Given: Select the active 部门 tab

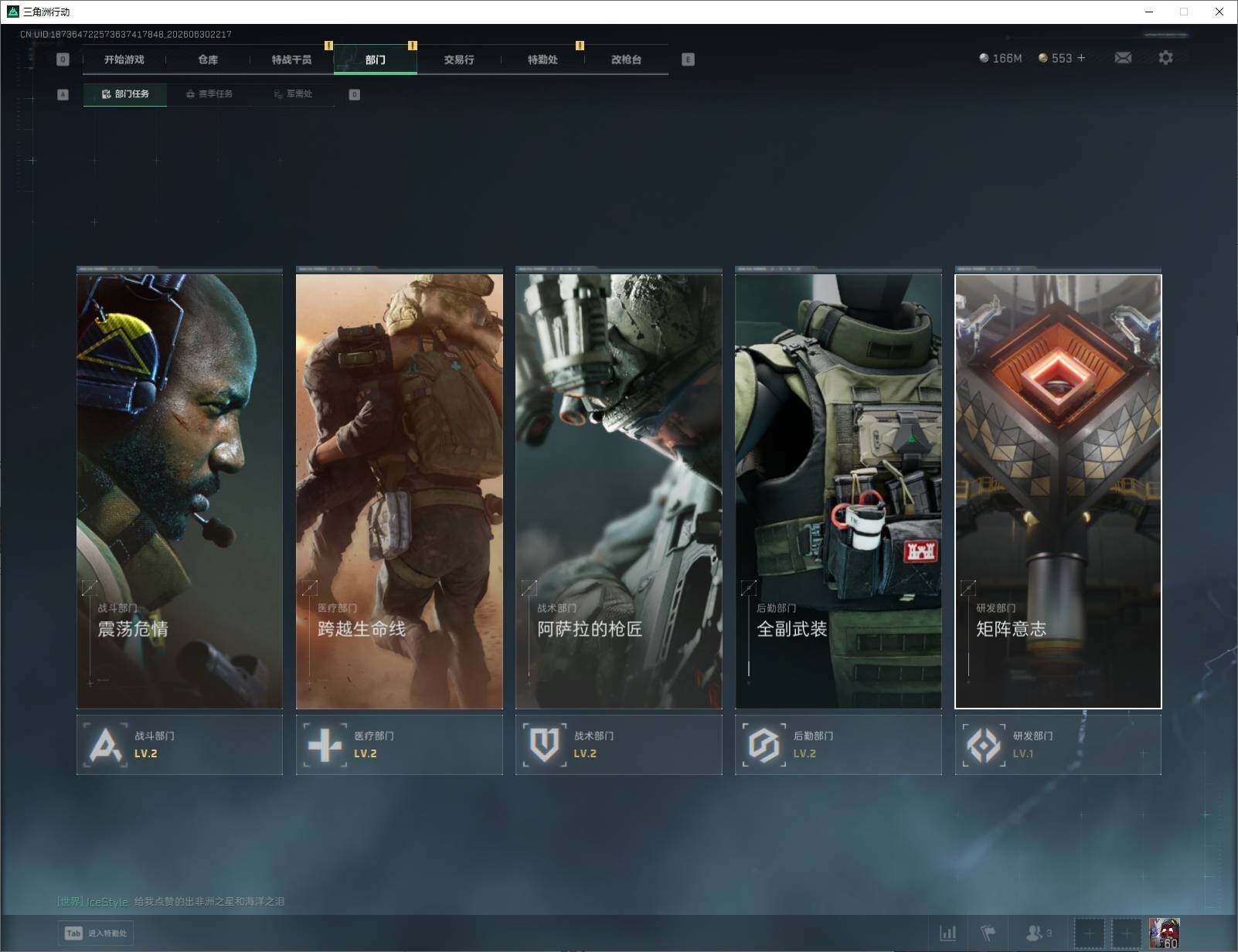Looking at the screenshot, I should click(376, 59).
